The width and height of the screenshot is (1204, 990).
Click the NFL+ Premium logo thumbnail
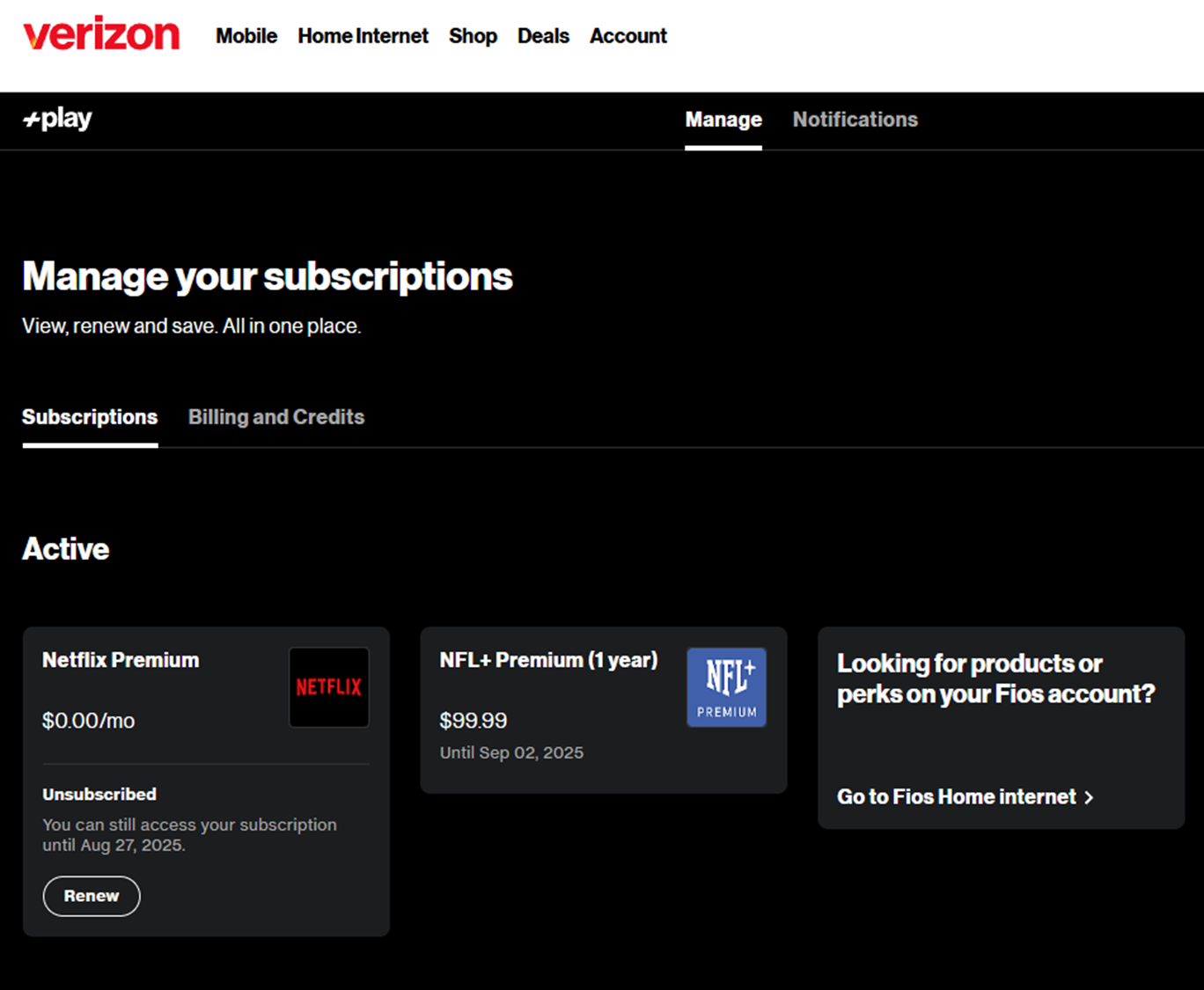(727, 687)
